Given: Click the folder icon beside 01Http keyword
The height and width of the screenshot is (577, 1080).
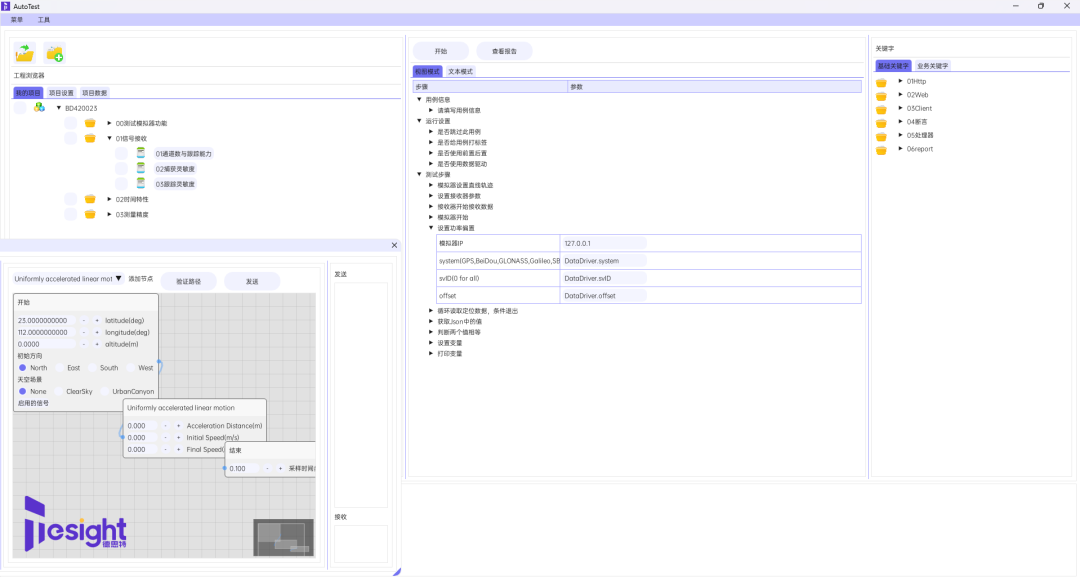Looking at the screenshot, I should tap(881, 83).
